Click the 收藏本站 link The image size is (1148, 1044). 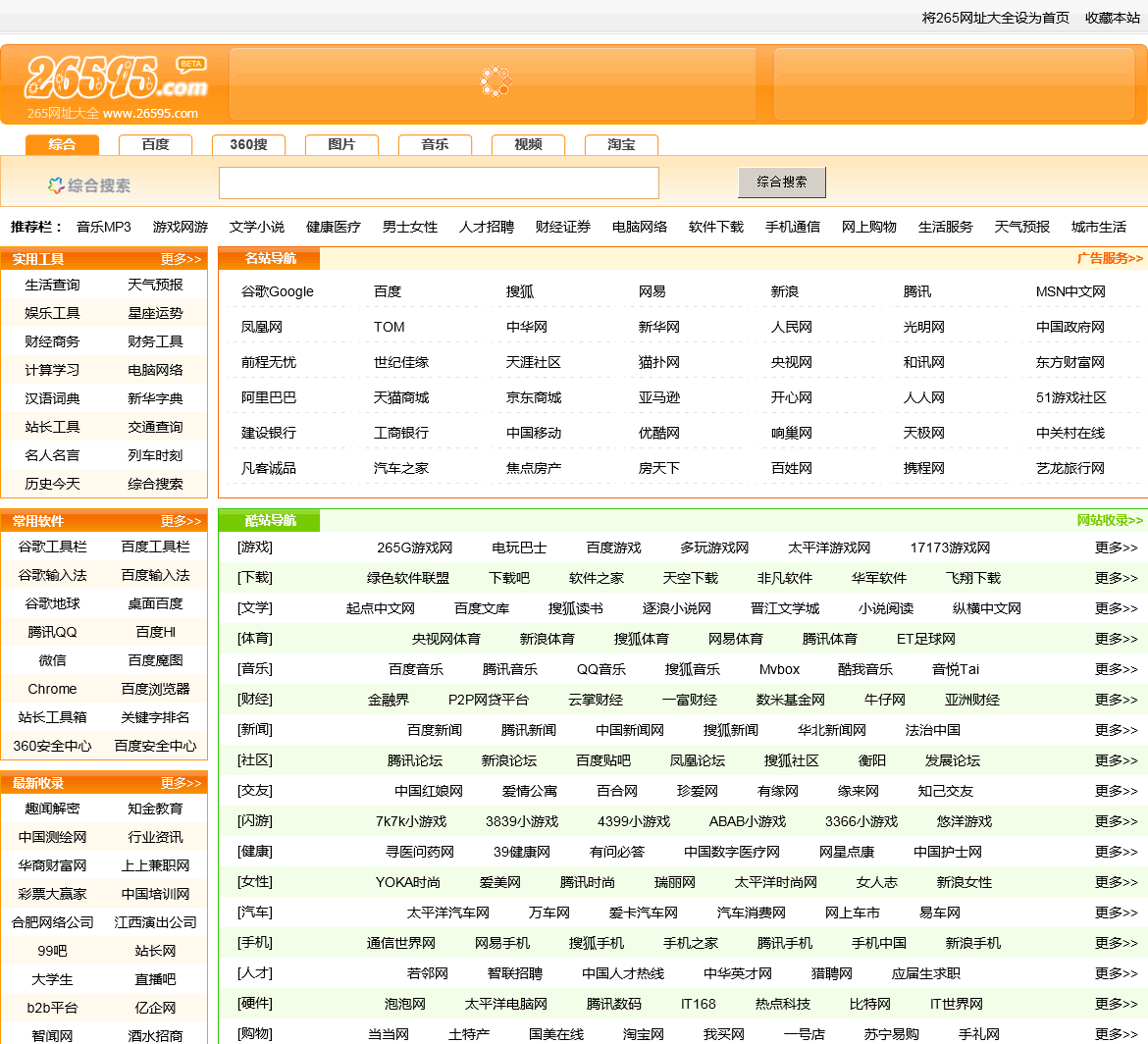1112,18
